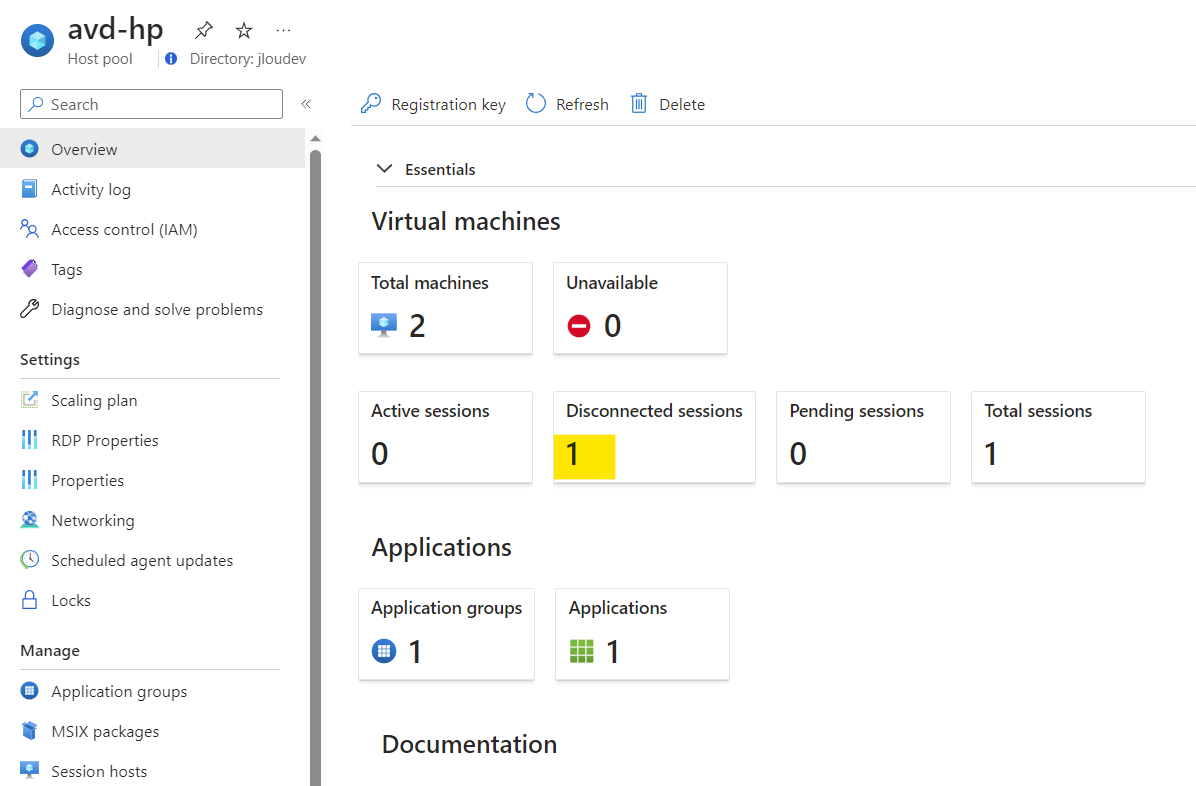1196x786 pixels.
Task: Click the Access control people icon
Action: [30, 229]
